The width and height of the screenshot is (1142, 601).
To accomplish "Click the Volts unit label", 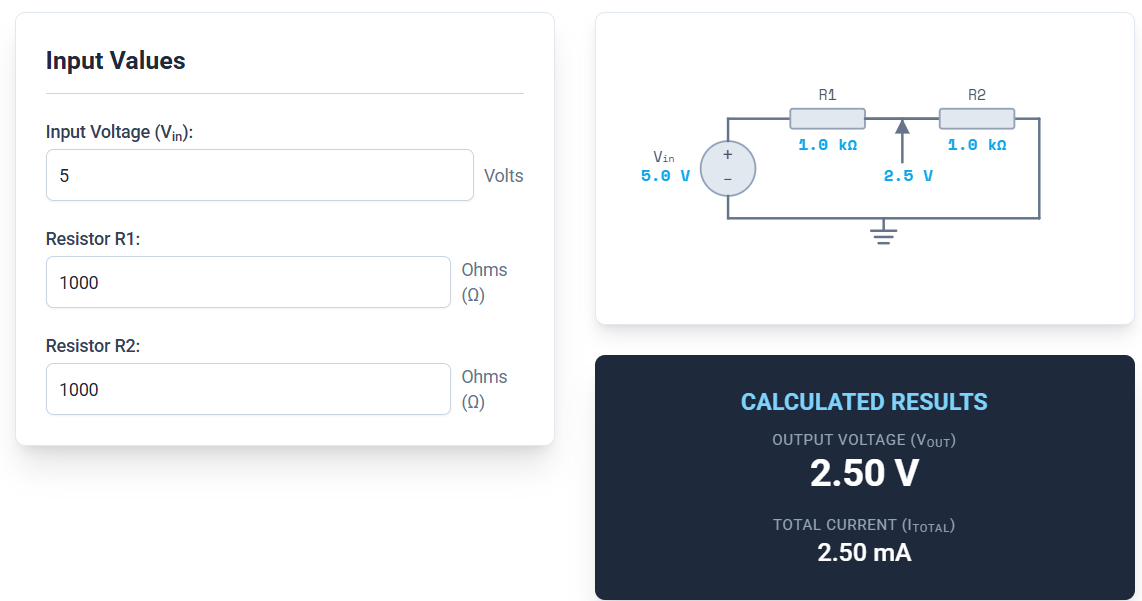I will 503,175.
